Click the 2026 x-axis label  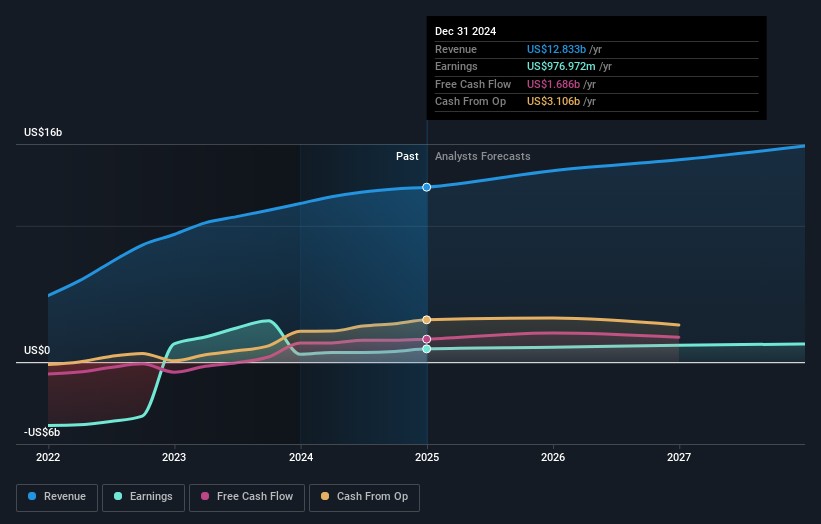pos(553,457)
